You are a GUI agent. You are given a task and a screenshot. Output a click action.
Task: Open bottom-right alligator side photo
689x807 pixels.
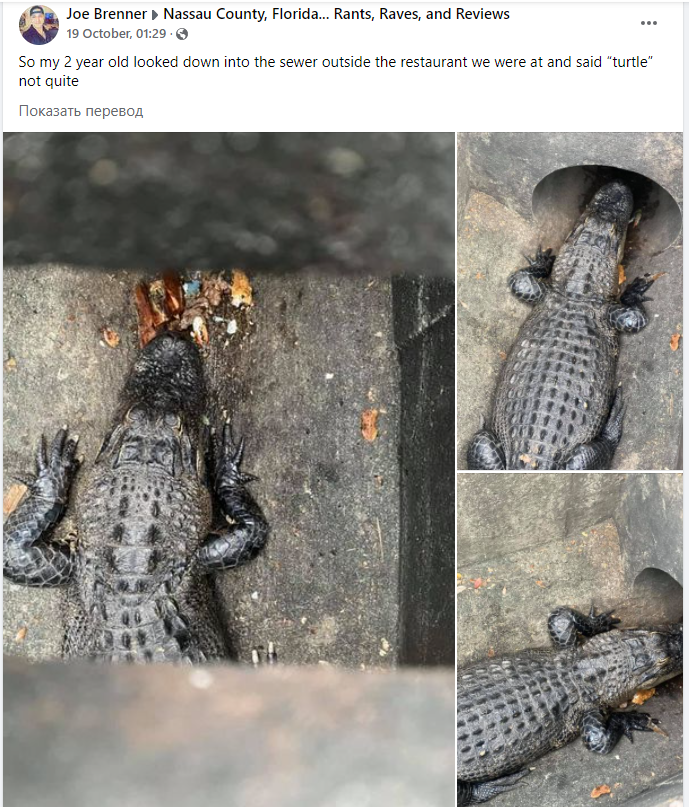pyautogui.click(x=570, y=640)
